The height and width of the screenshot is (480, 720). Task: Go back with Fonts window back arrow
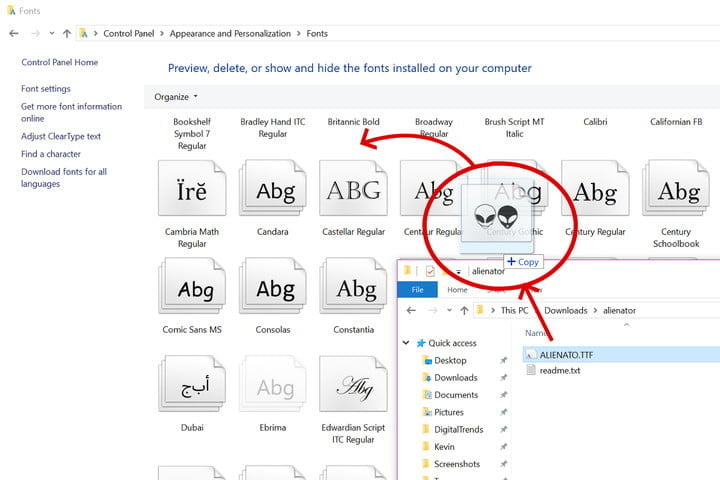click(x=14, y=34)
